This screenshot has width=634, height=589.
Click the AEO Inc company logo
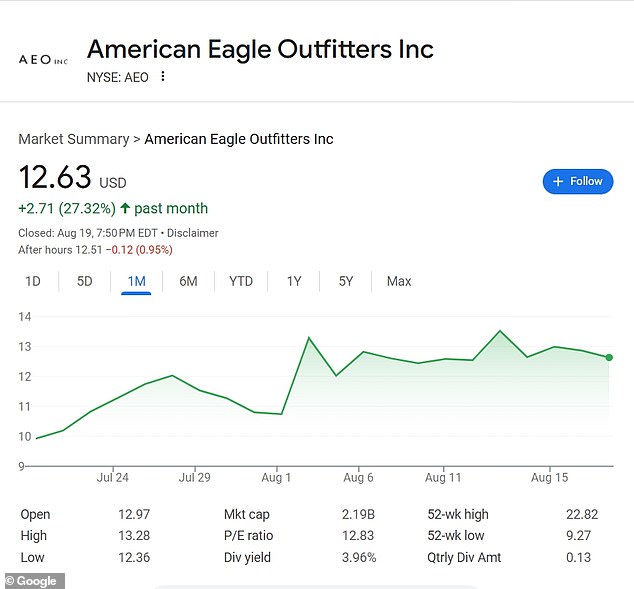43,60
